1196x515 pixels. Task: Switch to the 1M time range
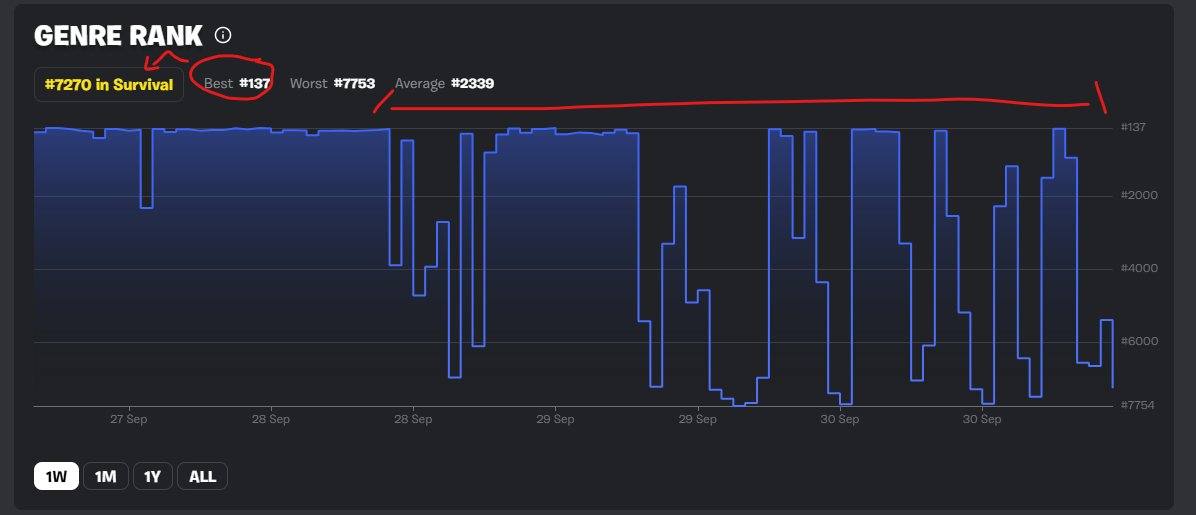click(x=105, y=477)
